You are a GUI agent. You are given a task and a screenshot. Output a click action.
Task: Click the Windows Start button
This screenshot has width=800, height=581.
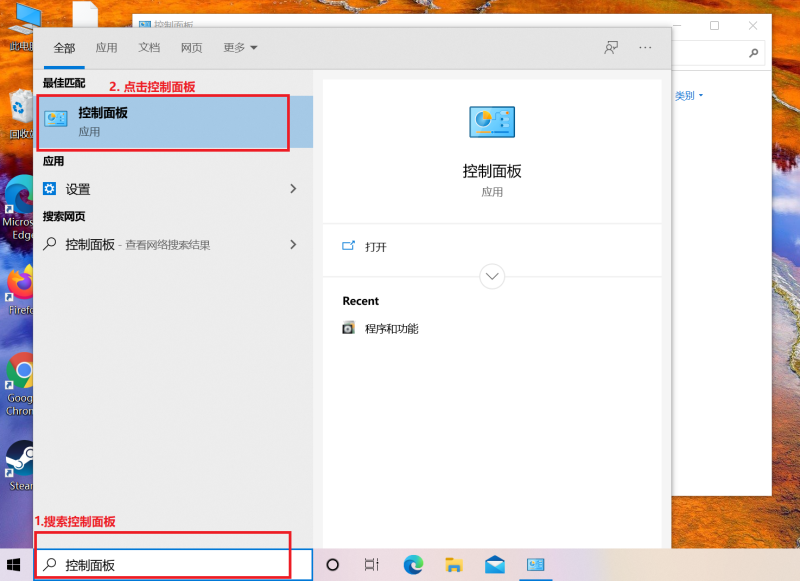click(15, 565)
